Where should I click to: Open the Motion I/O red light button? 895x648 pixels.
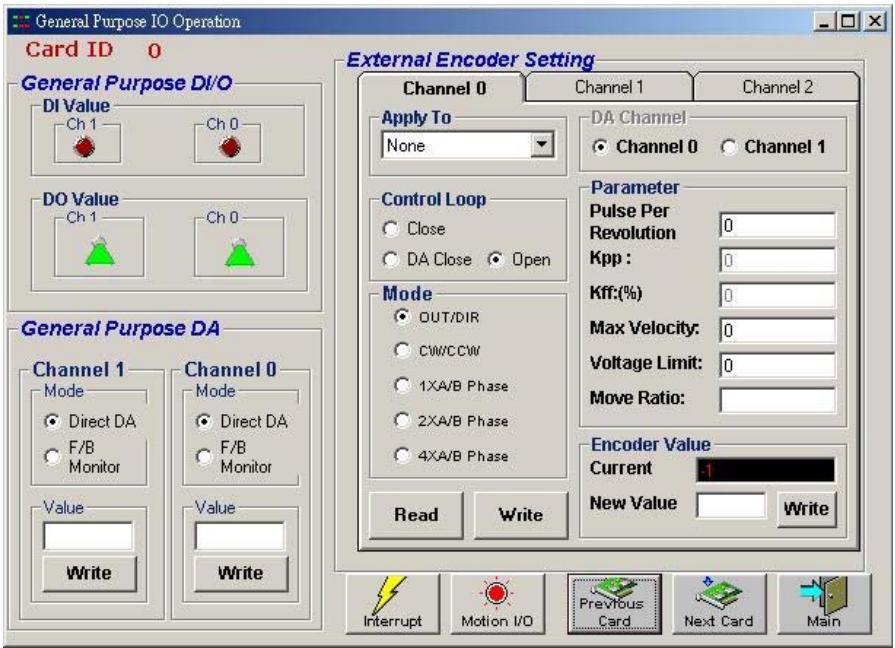(497, 603)
